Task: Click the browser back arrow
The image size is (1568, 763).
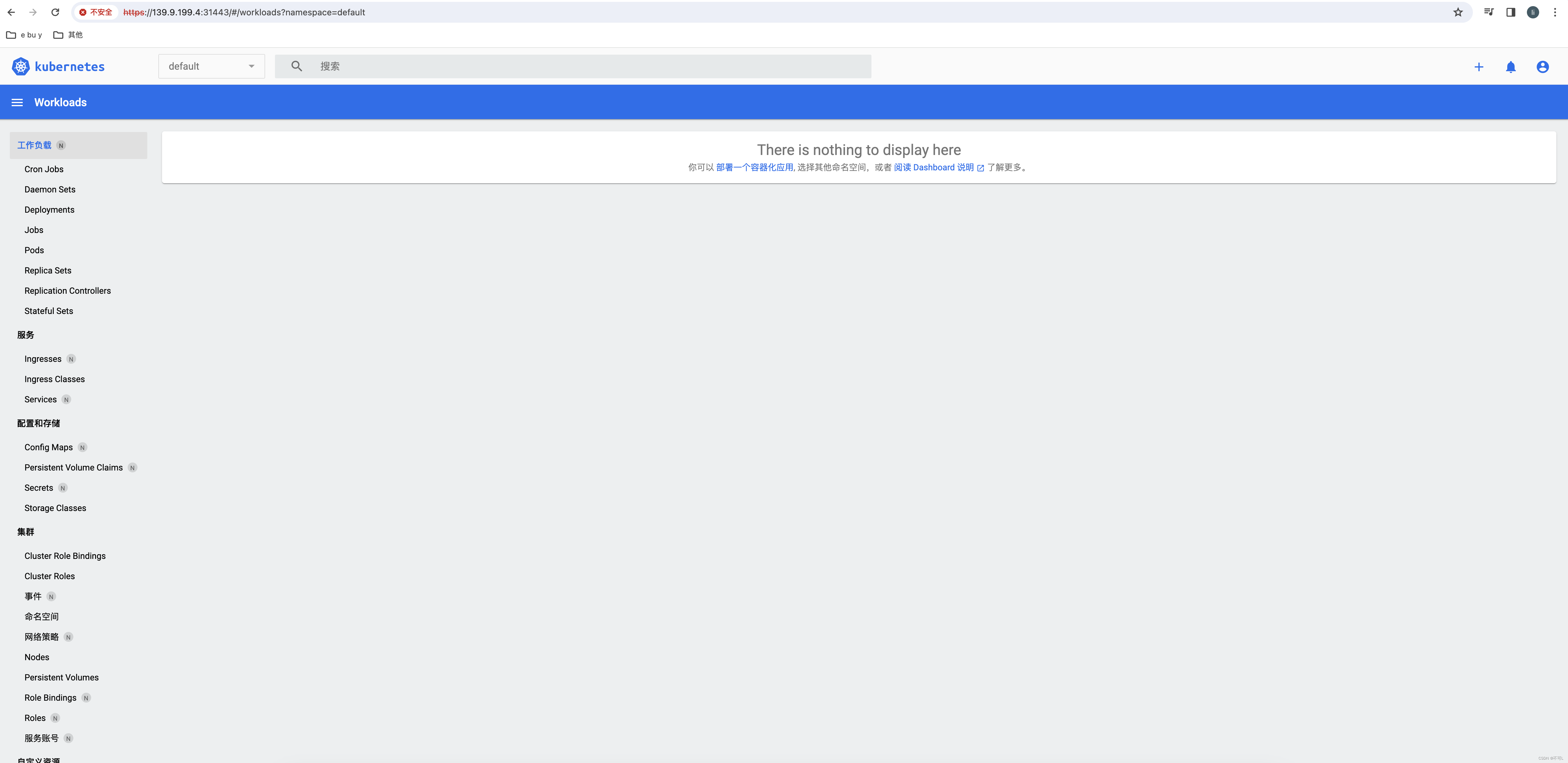Action: [x=11, y=12]
